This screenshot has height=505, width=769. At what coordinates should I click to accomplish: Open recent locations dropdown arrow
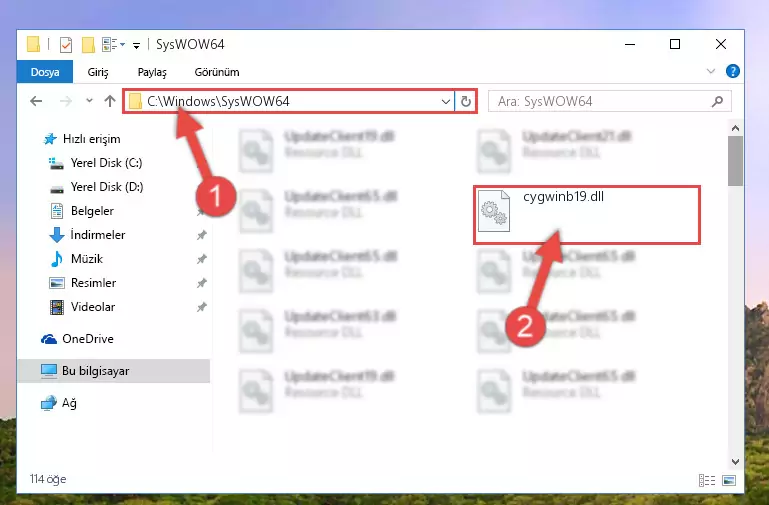[x=89, y=101]
